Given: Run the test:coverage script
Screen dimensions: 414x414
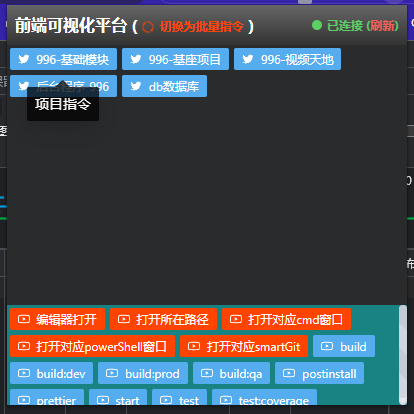Looking at the screenshot, I should point(264,397).
